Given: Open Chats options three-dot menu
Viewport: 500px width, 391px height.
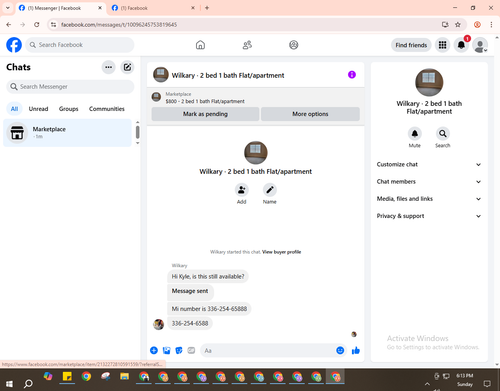Looking at the screenshot, I should pos(108,67).
